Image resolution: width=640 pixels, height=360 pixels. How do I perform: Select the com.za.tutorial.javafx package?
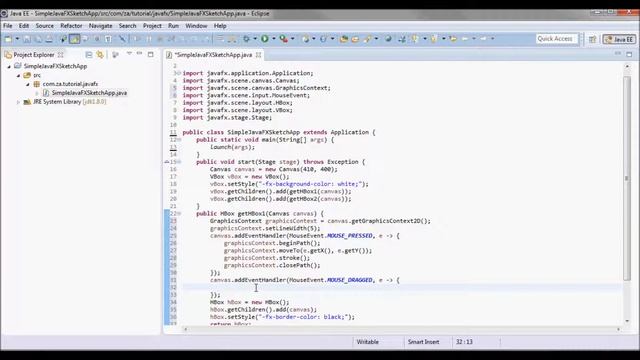[x=70, y=84]
